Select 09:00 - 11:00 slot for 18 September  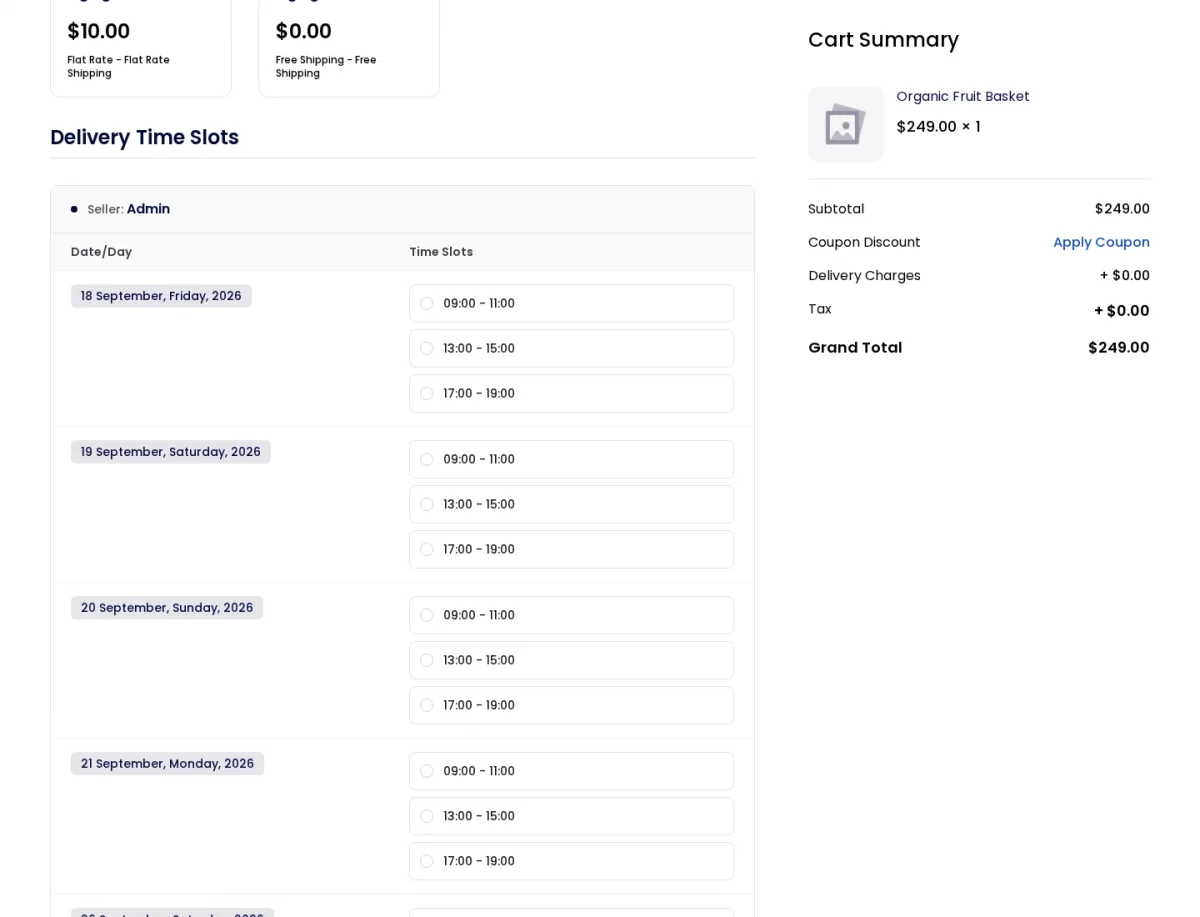pos(571,303)
